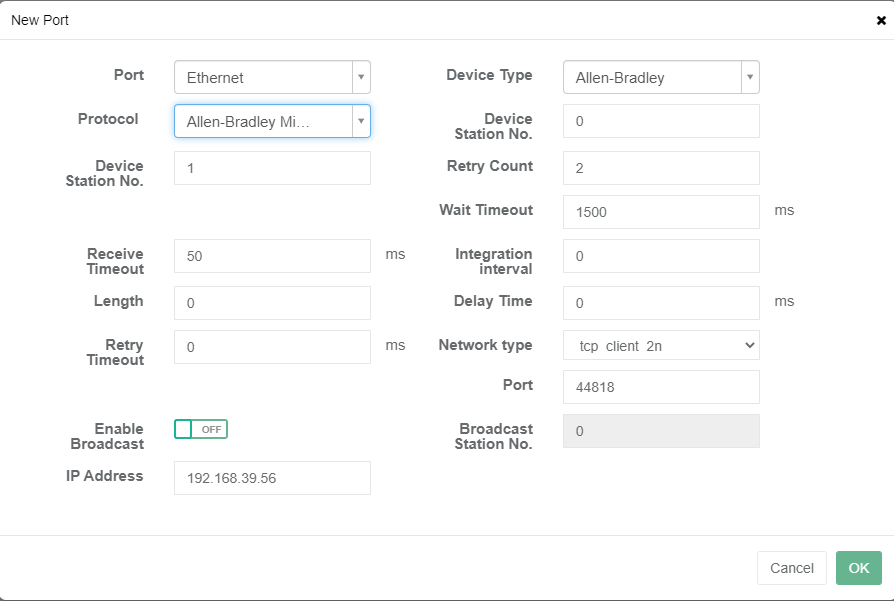Open the Device Type dropdown

tap(661, 77)
